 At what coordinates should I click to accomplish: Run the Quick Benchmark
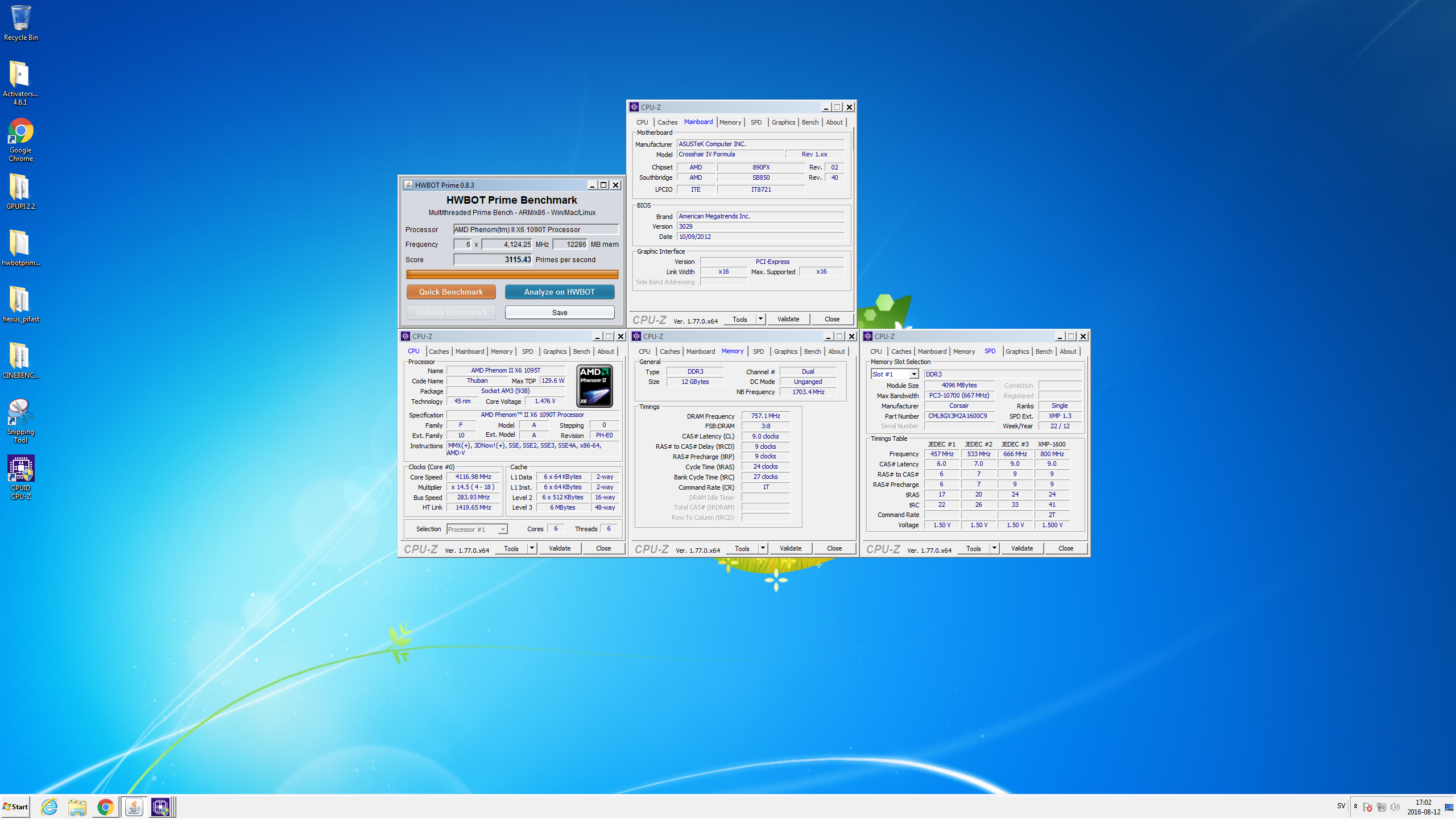(451, 292)
